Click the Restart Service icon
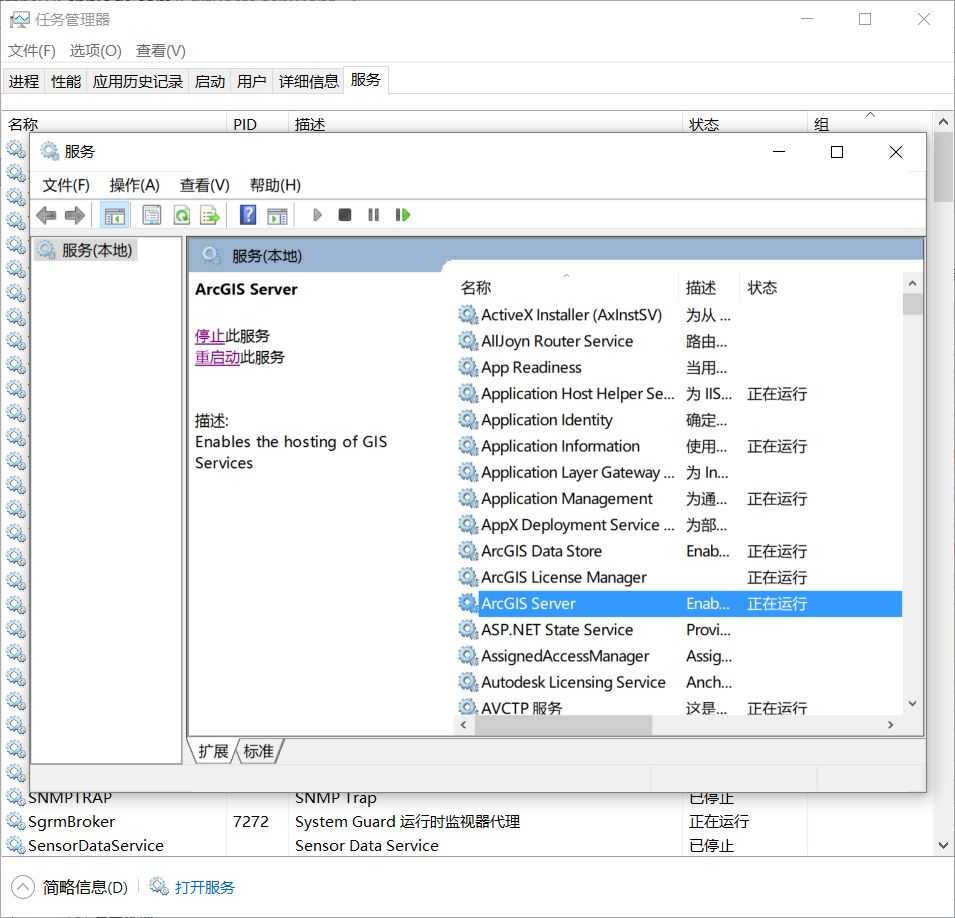This screenshot has height=918, width=955. tap(403, 215)
